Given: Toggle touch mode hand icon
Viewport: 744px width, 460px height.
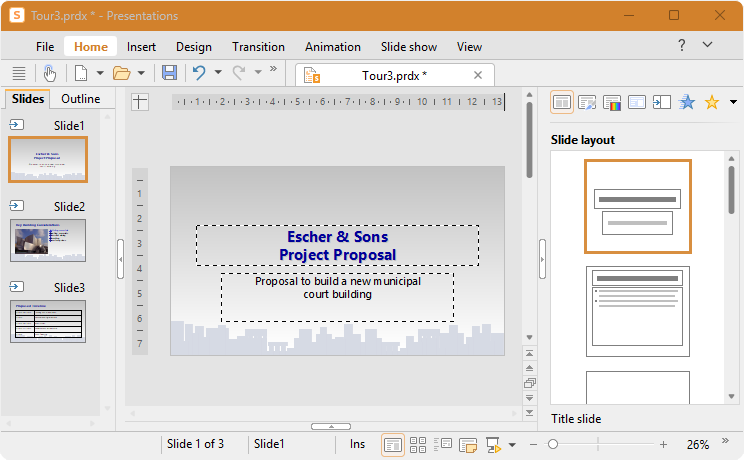Looking at the screenshot, I should [x=49, y=73].
